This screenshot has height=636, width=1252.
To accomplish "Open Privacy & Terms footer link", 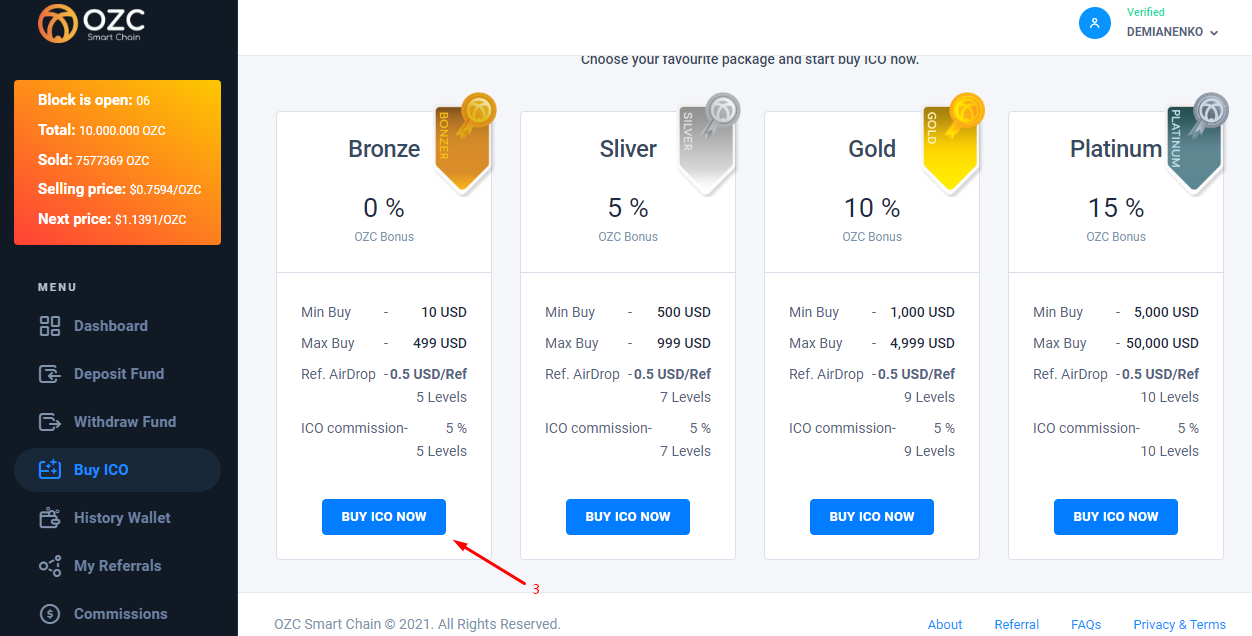I will 1180,624.
